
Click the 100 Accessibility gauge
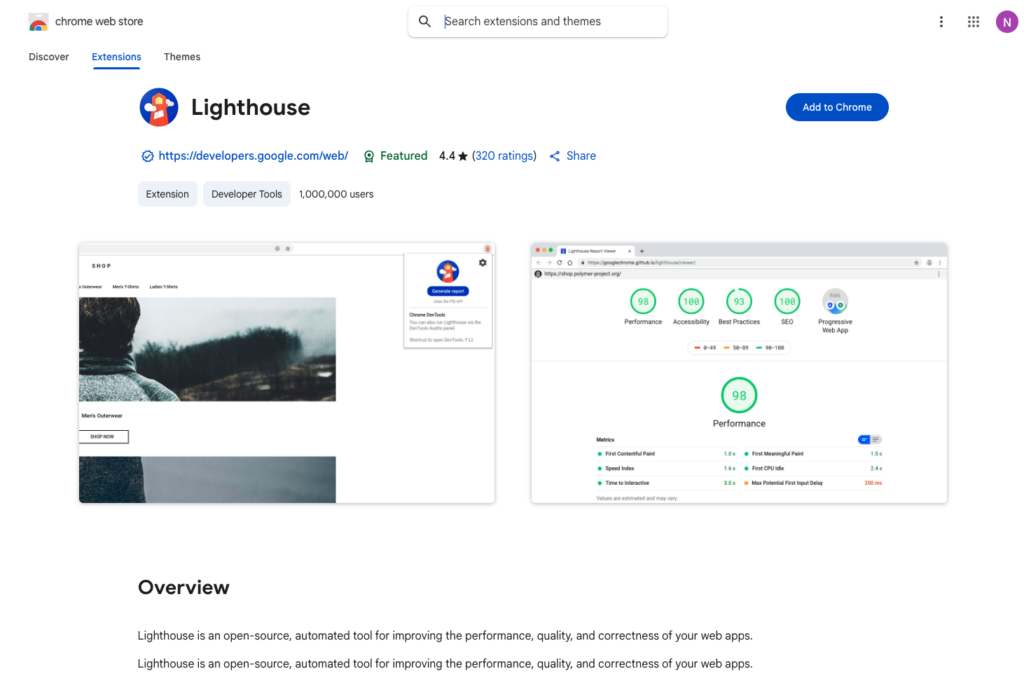point(691,302)
